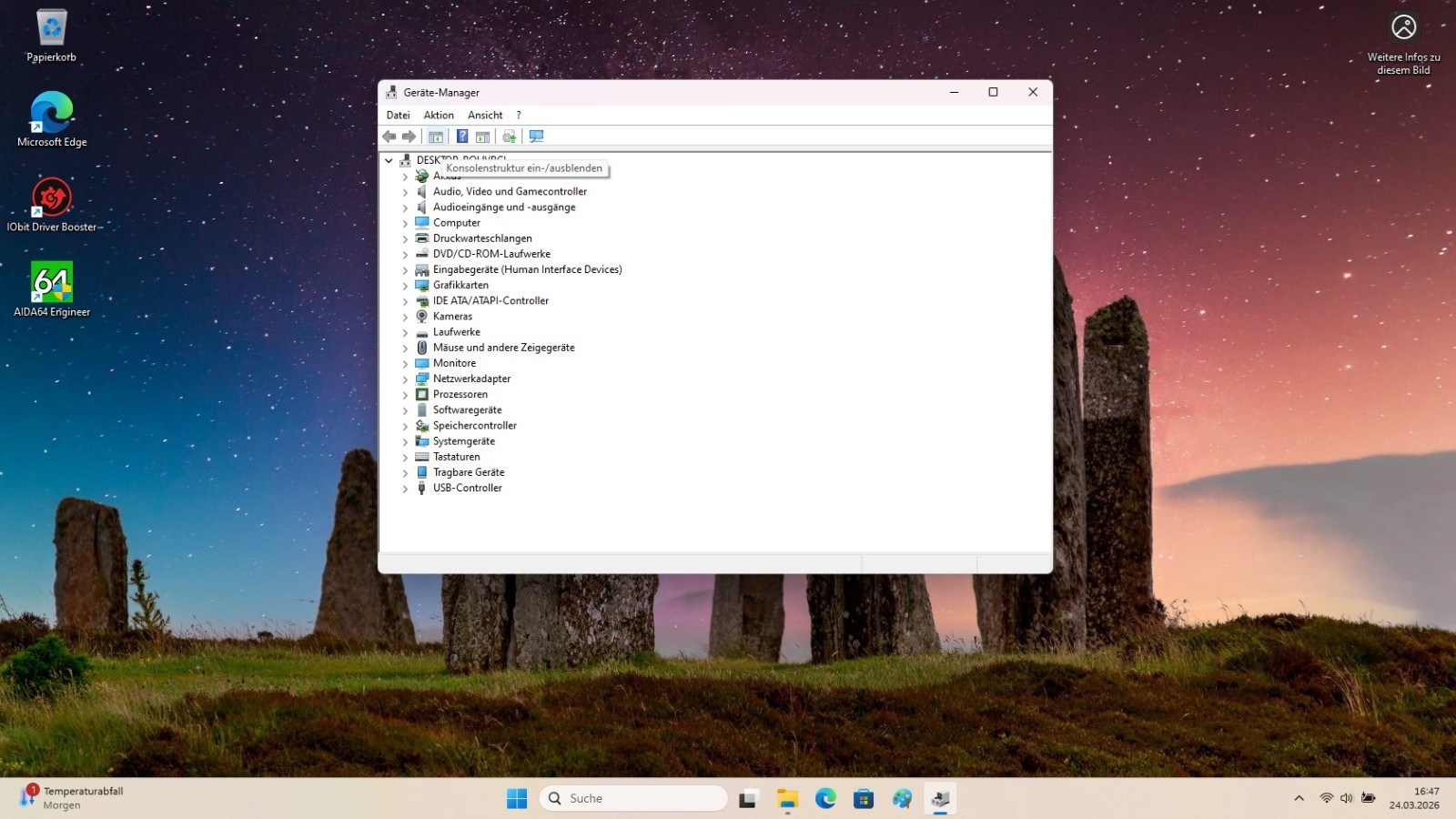Collapse the DESKTOP root node chevron
Viewport: 1456px width, 819px height.
tap(389, 160)
